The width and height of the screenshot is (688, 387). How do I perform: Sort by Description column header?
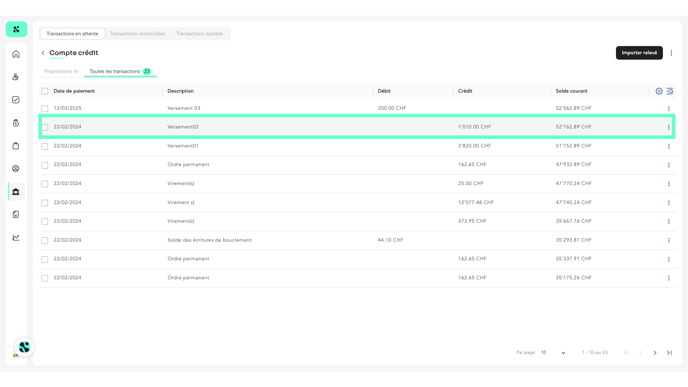click(x=180, y=91)
